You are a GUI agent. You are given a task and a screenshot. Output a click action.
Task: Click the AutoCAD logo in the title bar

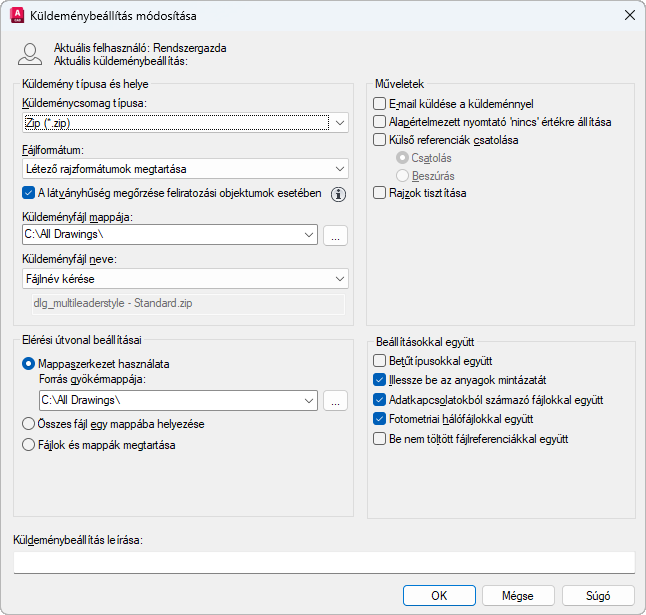click(x=17, y=16)
